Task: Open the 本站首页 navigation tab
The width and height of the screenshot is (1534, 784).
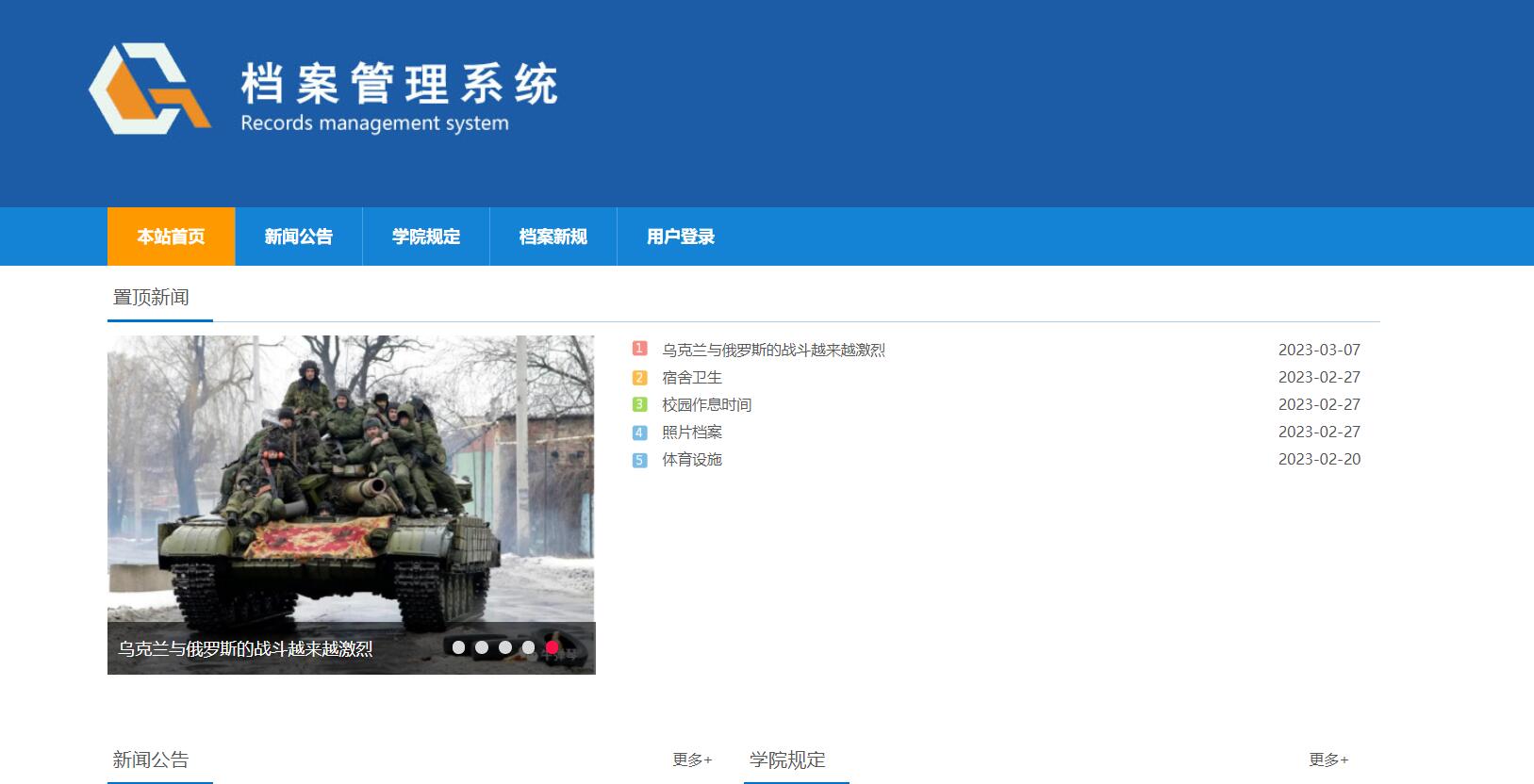Action: [x=171, y=237]
